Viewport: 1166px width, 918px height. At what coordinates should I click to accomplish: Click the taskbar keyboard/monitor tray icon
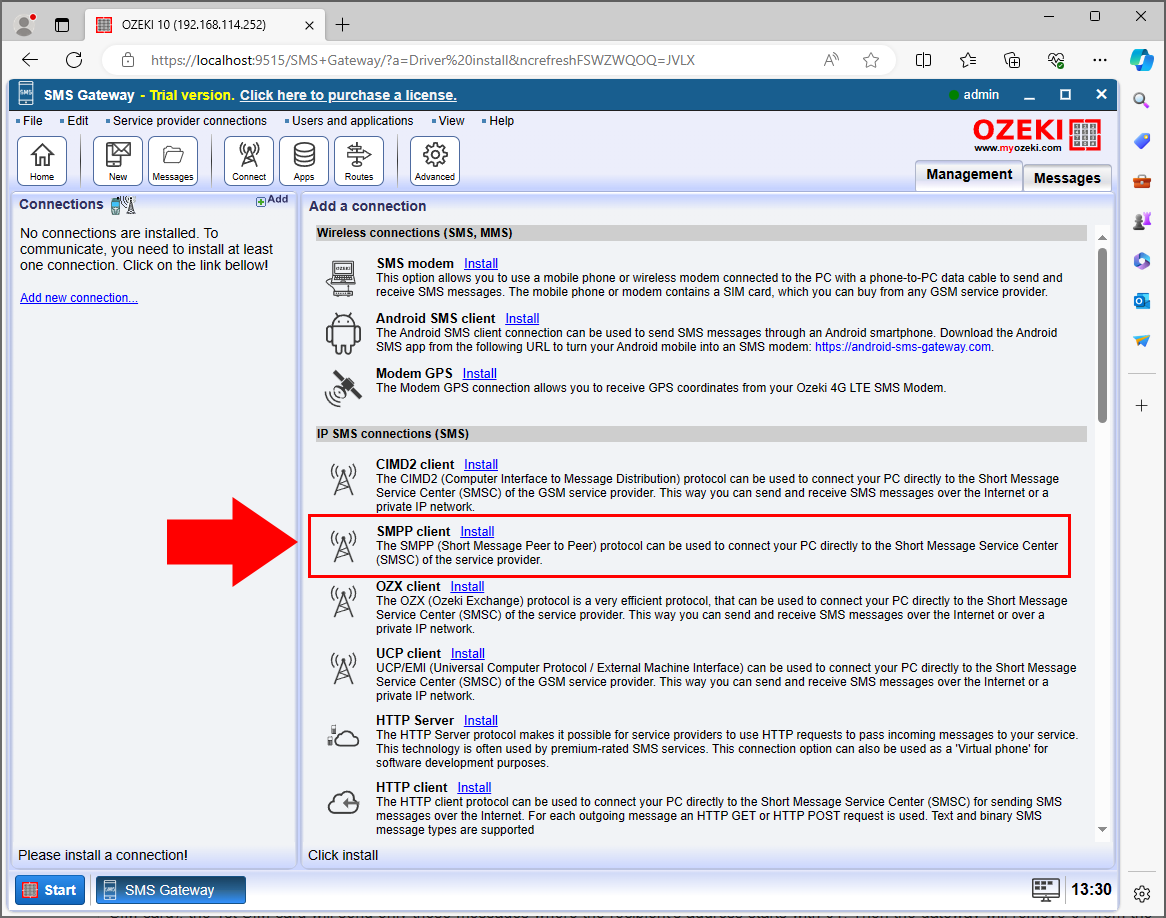1045,889
